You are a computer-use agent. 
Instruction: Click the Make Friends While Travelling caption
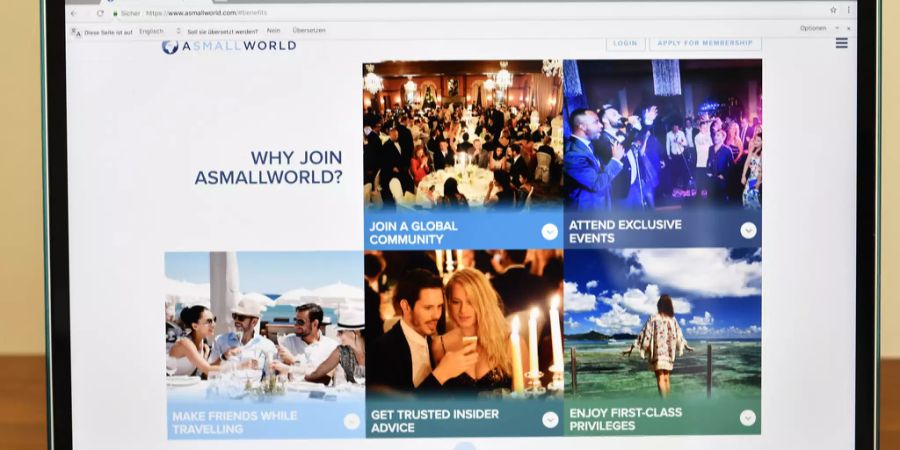[x=235, y=422]
